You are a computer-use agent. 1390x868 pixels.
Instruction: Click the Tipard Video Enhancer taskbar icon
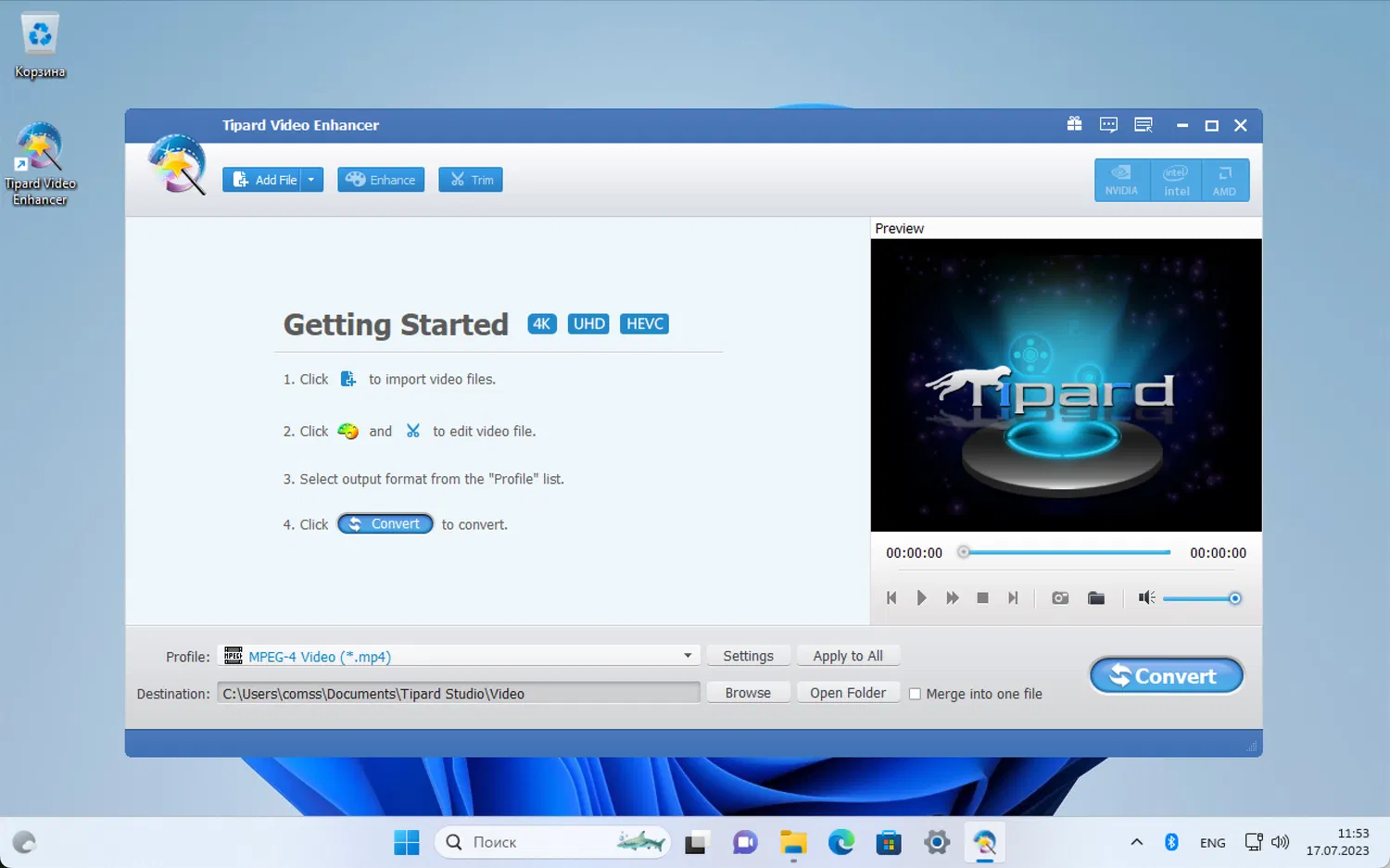click(985, 842)
